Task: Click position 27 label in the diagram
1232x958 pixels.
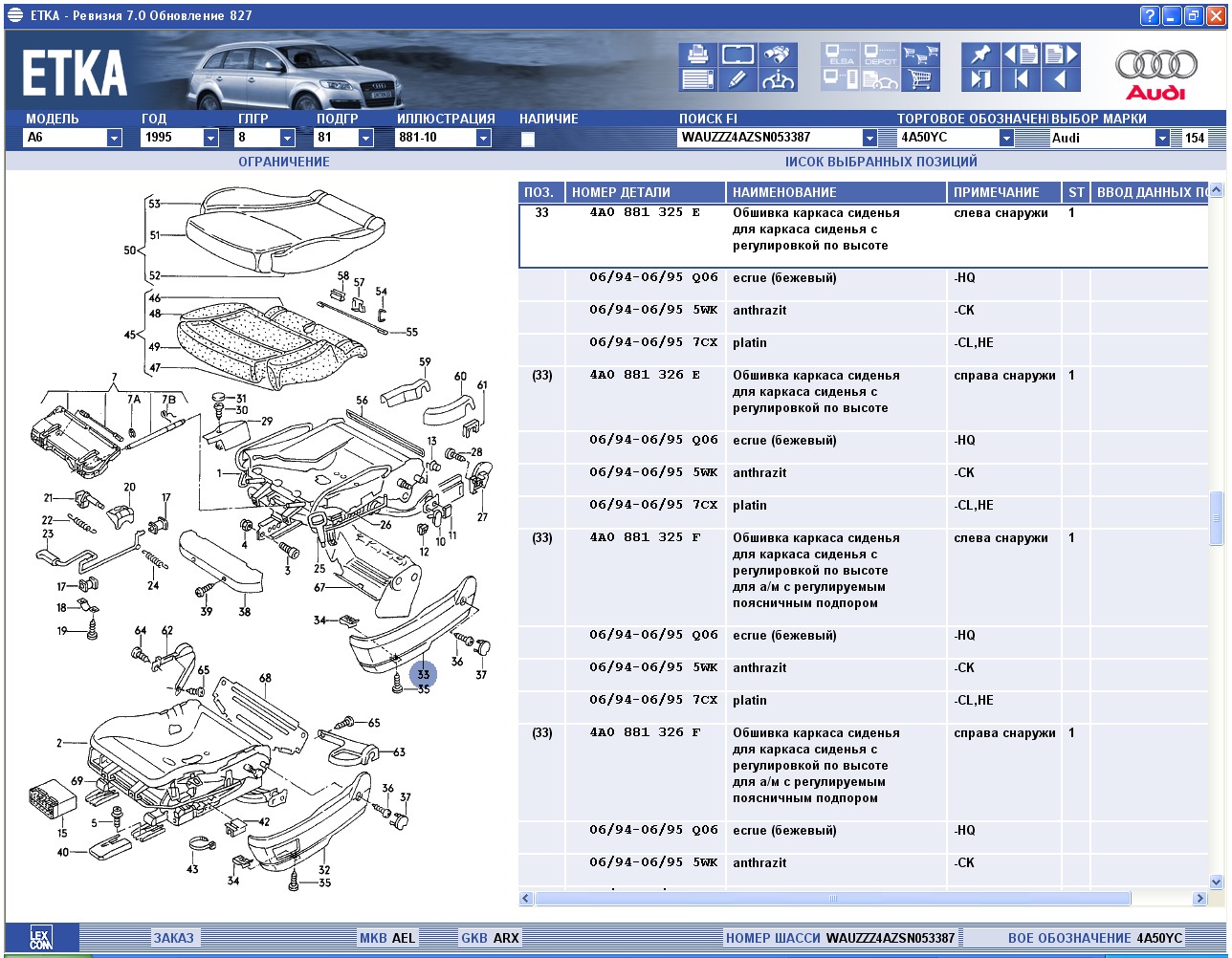Action: [482, 517]
